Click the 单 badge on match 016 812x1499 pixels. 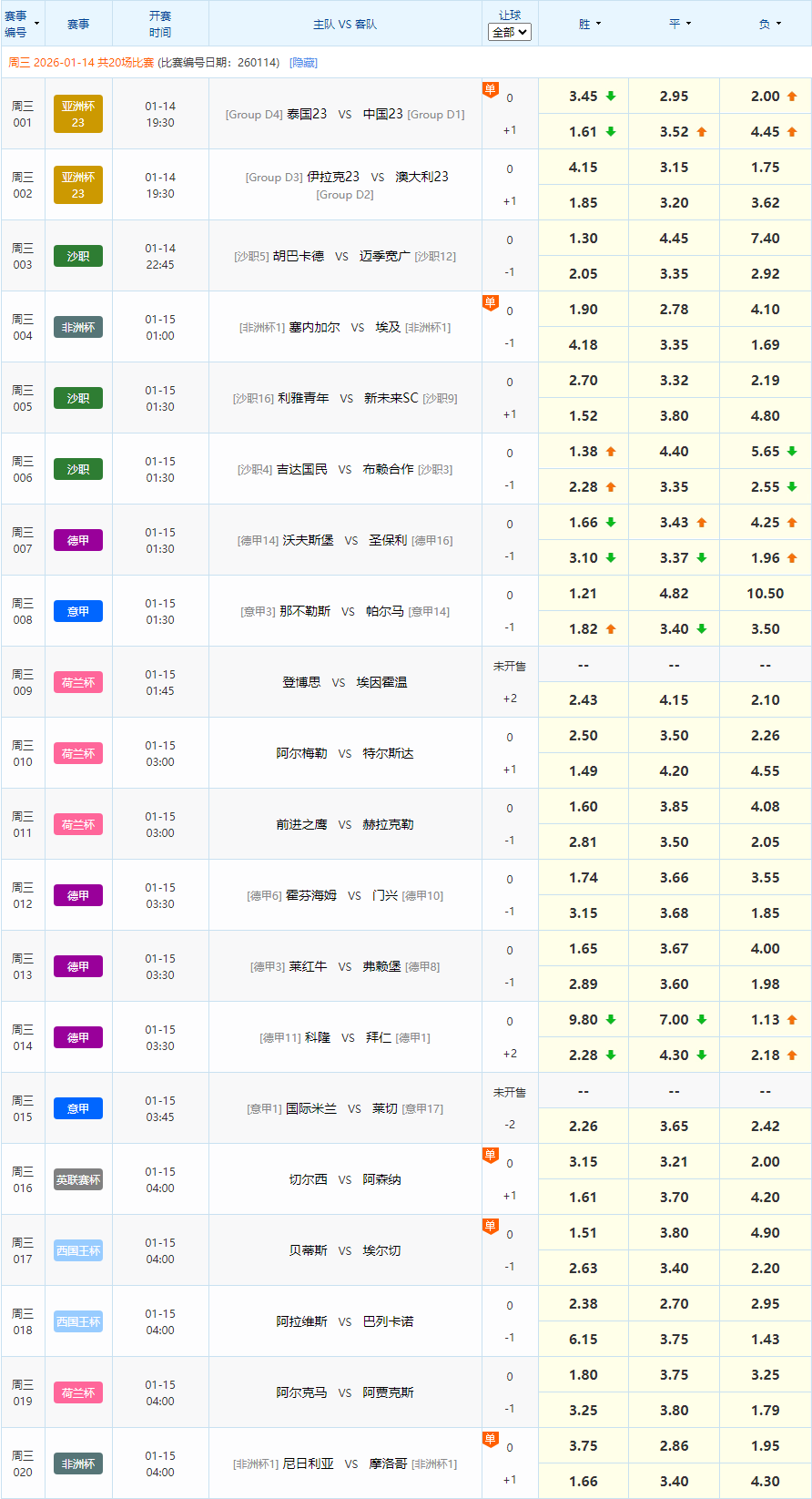491,1155
